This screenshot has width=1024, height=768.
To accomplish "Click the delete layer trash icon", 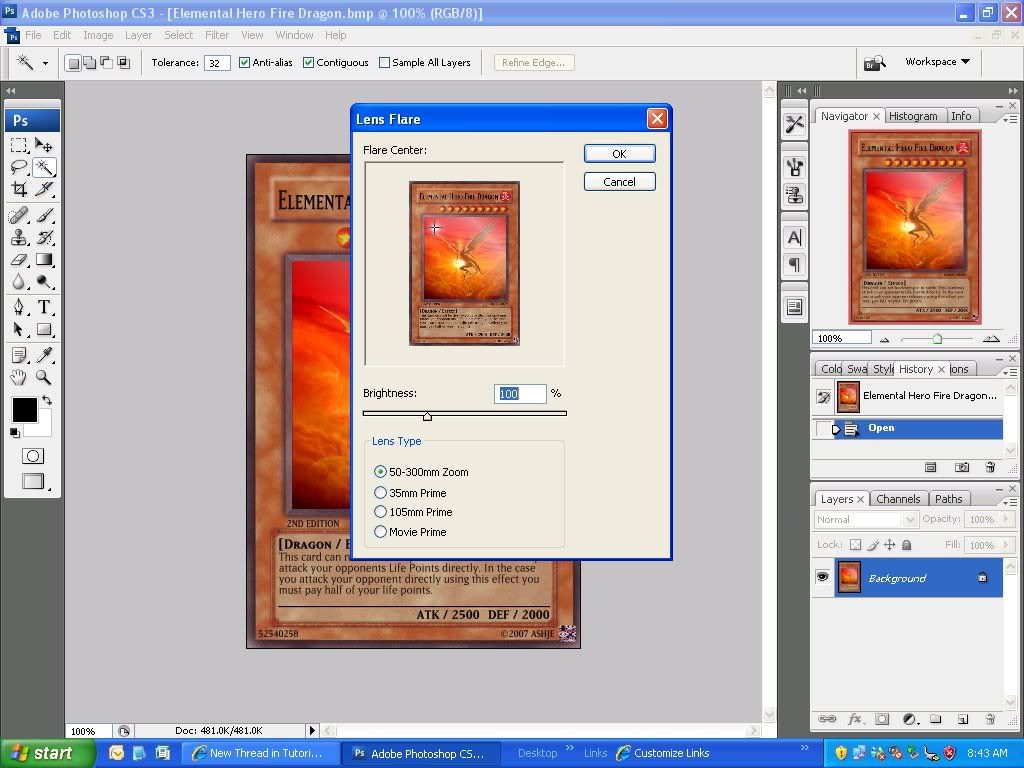I will tap(990, 719).
